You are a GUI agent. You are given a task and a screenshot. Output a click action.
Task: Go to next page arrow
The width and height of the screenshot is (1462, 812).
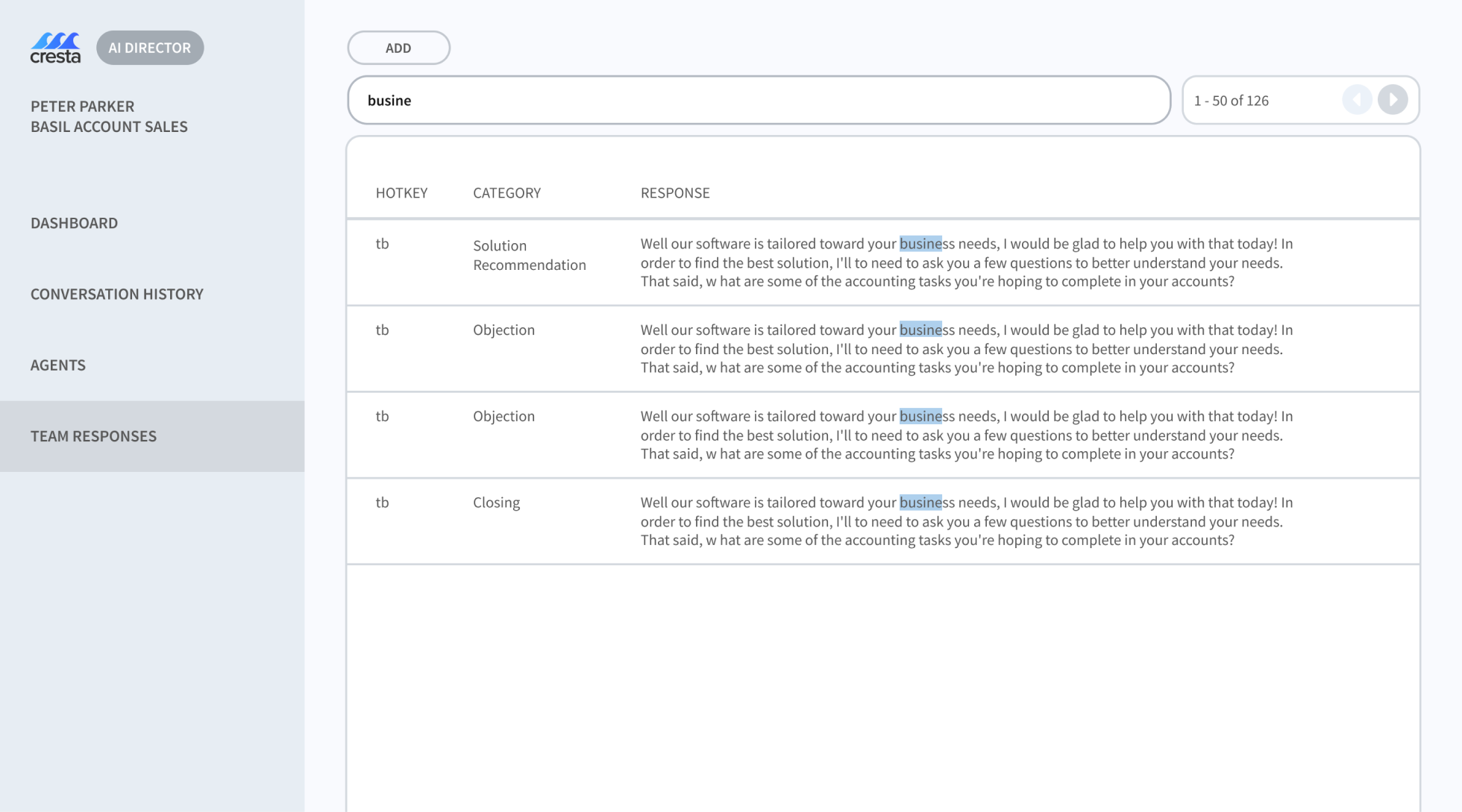tap(1392, 100)
